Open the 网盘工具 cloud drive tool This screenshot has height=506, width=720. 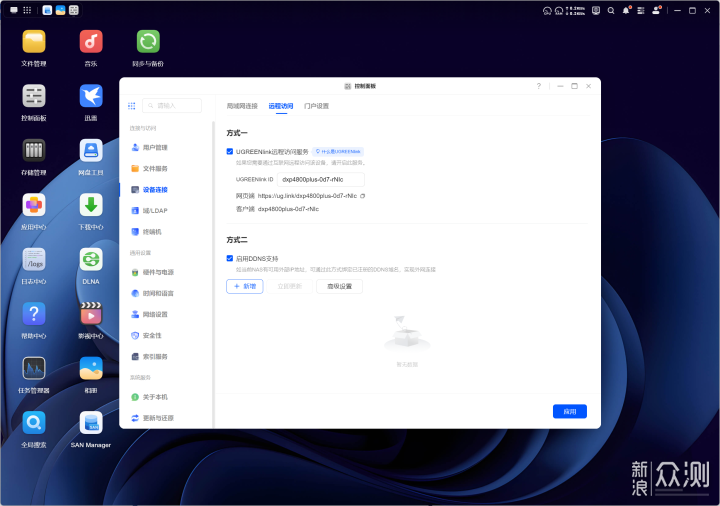pyautogui.click(x=91, y=151)
